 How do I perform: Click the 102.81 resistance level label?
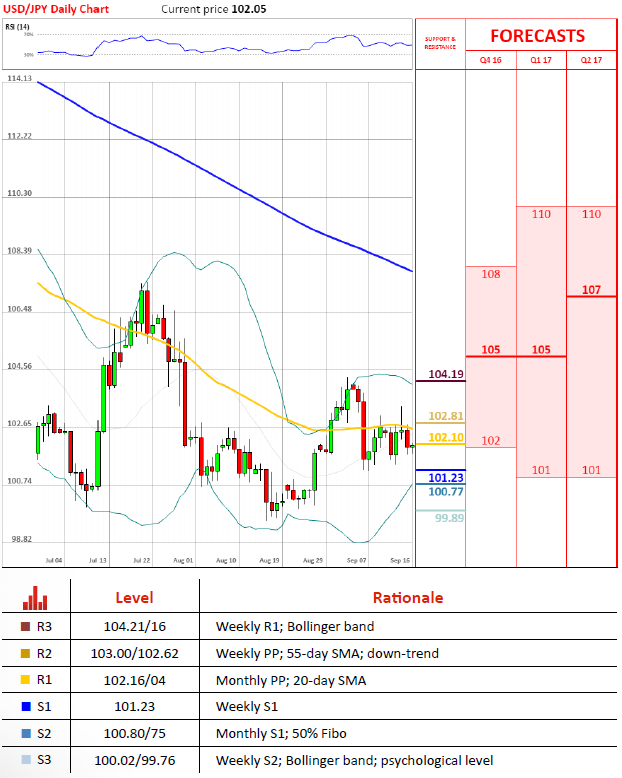click(x=446, y=416)
